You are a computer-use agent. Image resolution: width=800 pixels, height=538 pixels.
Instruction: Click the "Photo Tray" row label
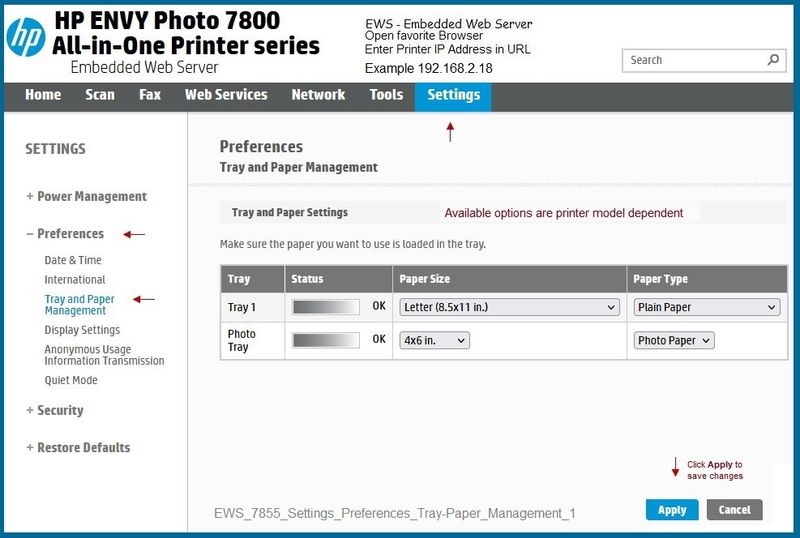click(241, 340)
